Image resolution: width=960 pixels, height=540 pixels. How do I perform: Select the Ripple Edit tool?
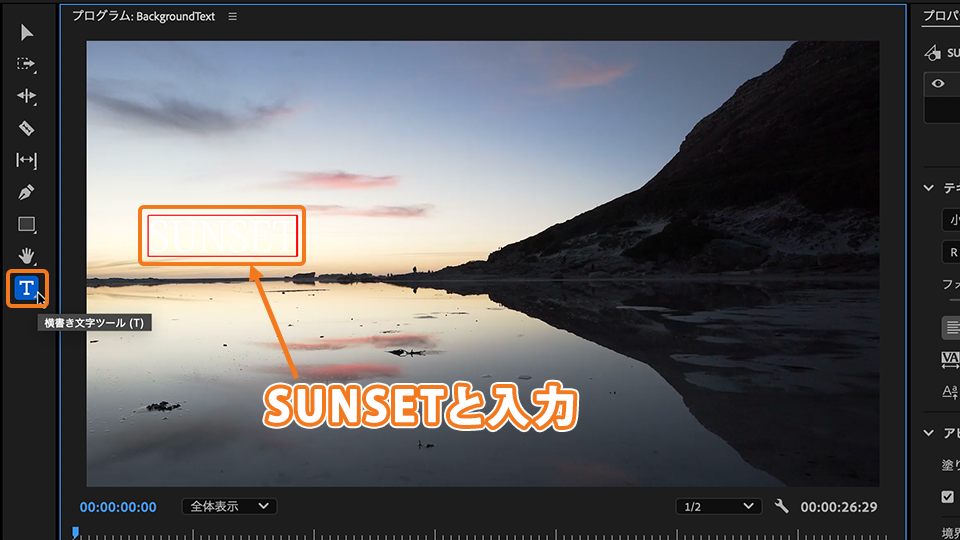point(26,96)
